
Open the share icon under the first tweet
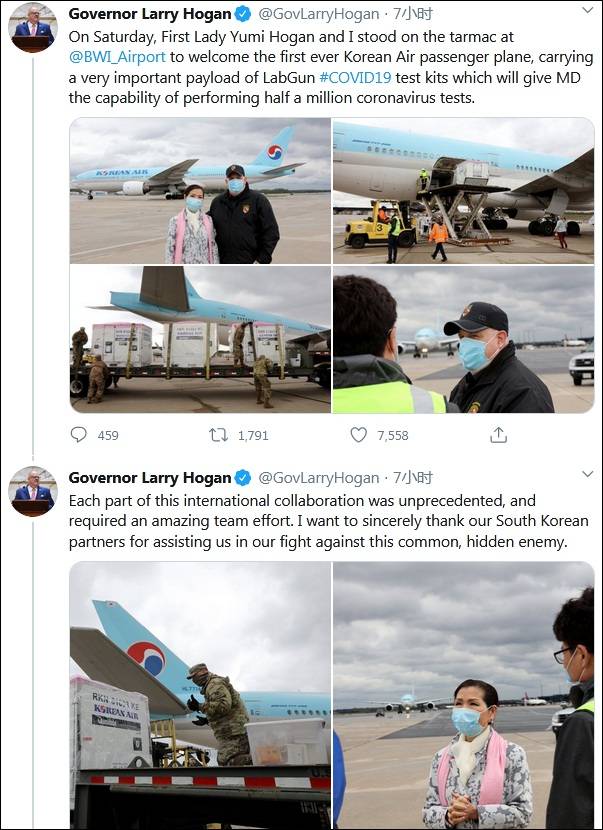point(498,435)
